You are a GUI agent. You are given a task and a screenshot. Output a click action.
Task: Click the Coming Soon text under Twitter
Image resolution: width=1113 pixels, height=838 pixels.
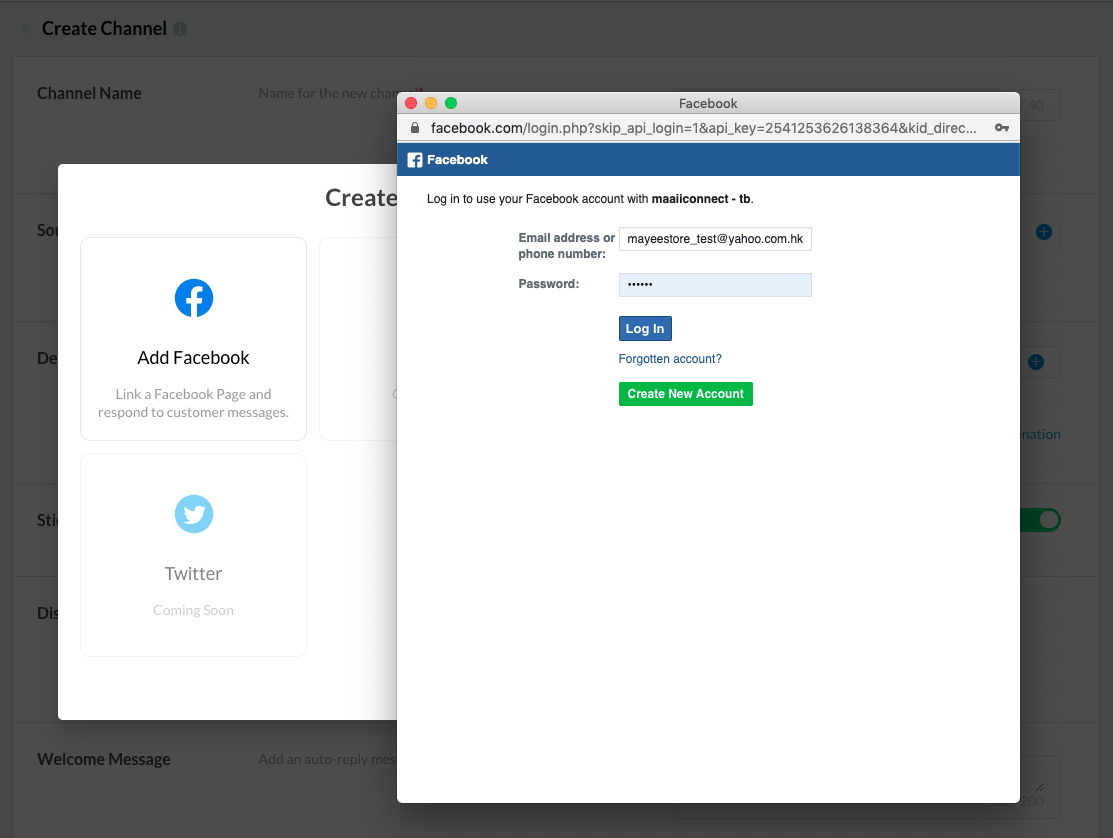[193, 610]
